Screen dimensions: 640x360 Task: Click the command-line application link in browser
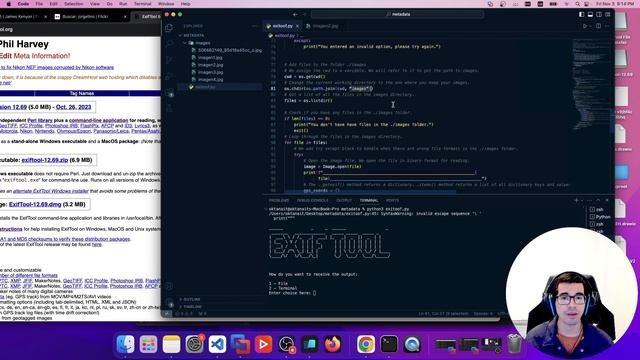[98, 120]
